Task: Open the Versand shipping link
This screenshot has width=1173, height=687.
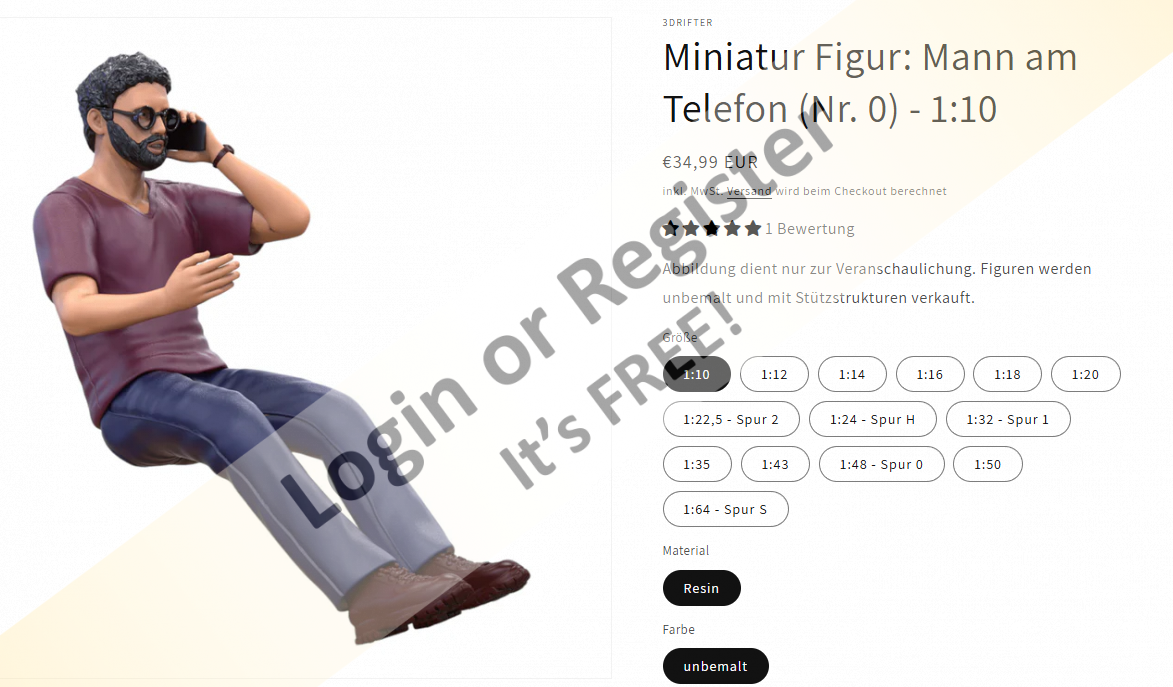Action: (x=749, y=191)
